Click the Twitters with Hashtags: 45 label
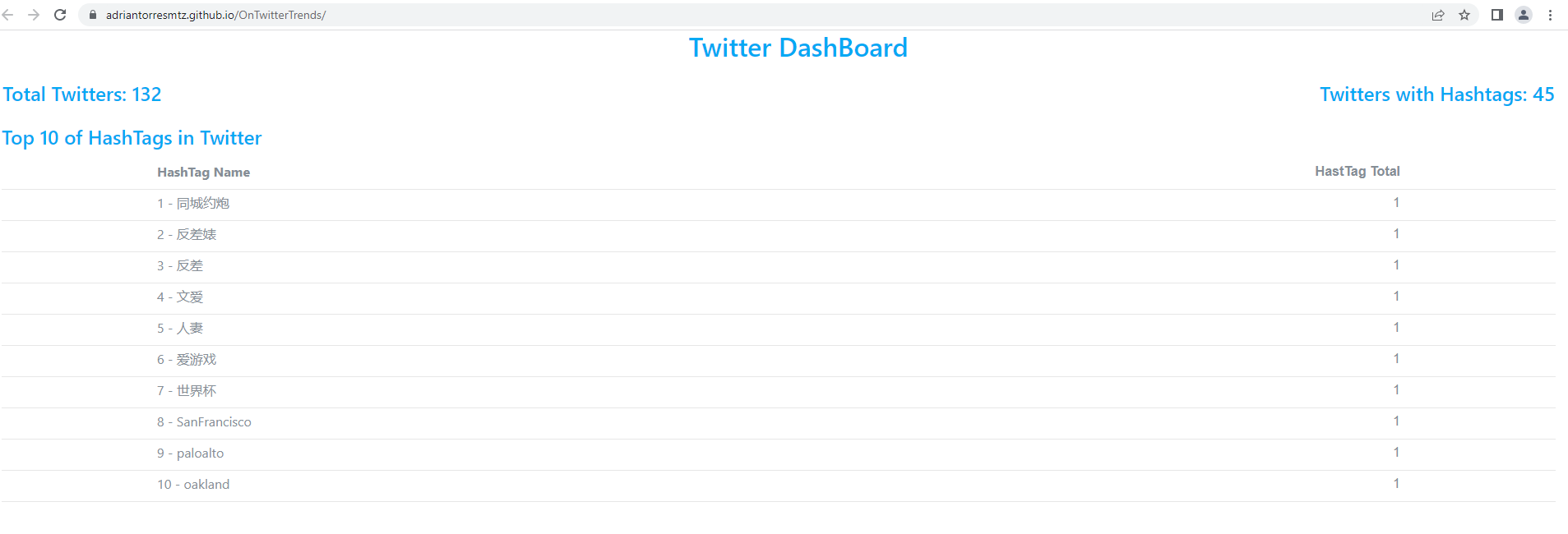Image resolution: width=1568 pixels, height=534 pixels. coord(1436,94)
